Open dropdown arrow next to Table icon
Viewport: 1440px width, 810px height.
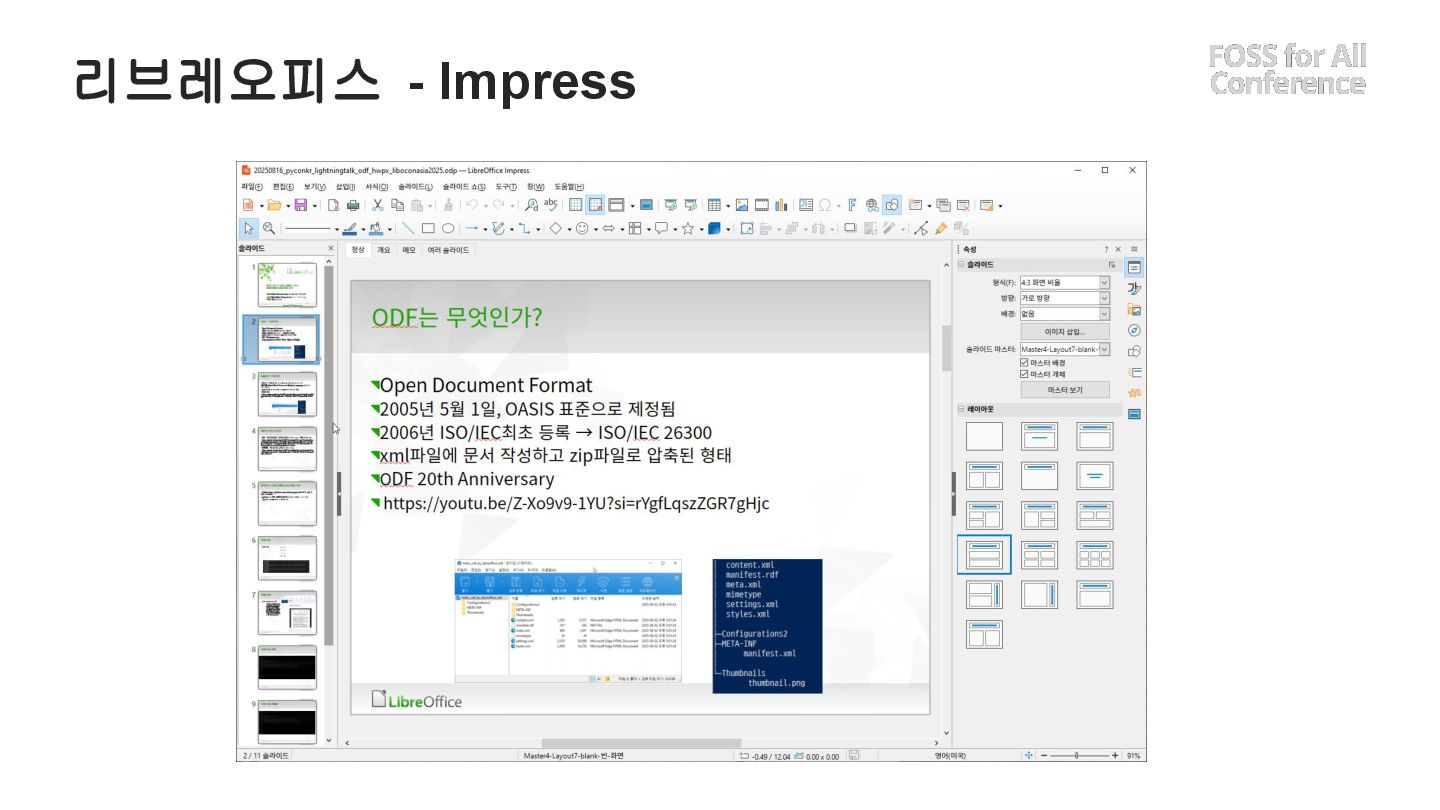tap(728, 206)
